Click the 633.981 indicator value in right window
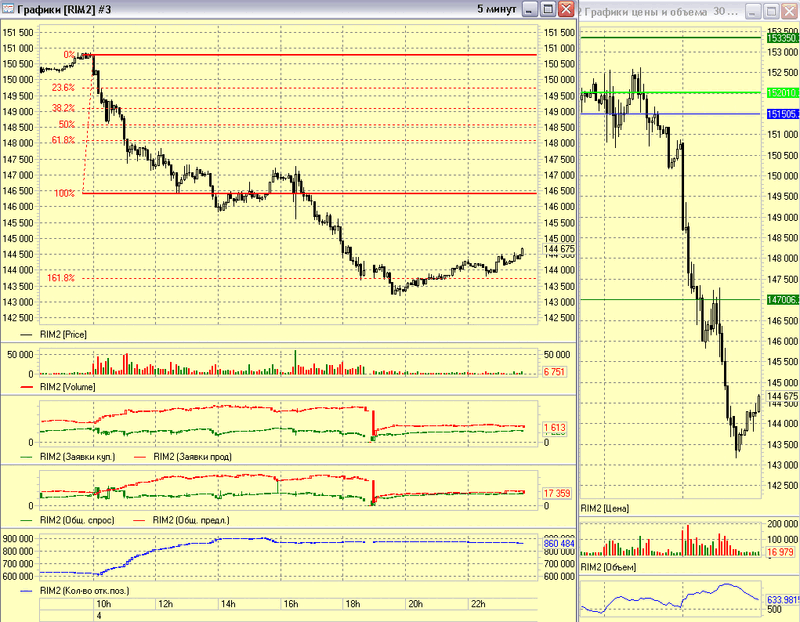800x622 pixels. pos(783,600)
